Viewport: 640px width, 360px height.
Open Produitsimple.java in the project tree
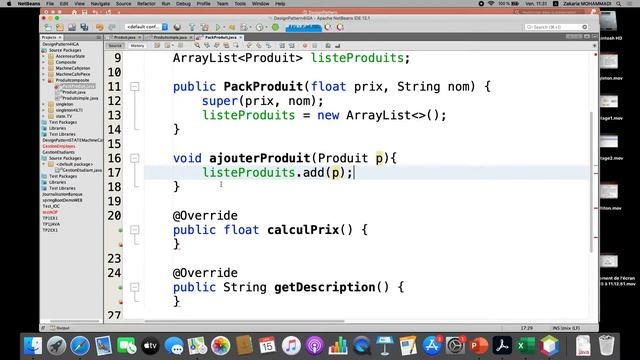tap(80, 98)
